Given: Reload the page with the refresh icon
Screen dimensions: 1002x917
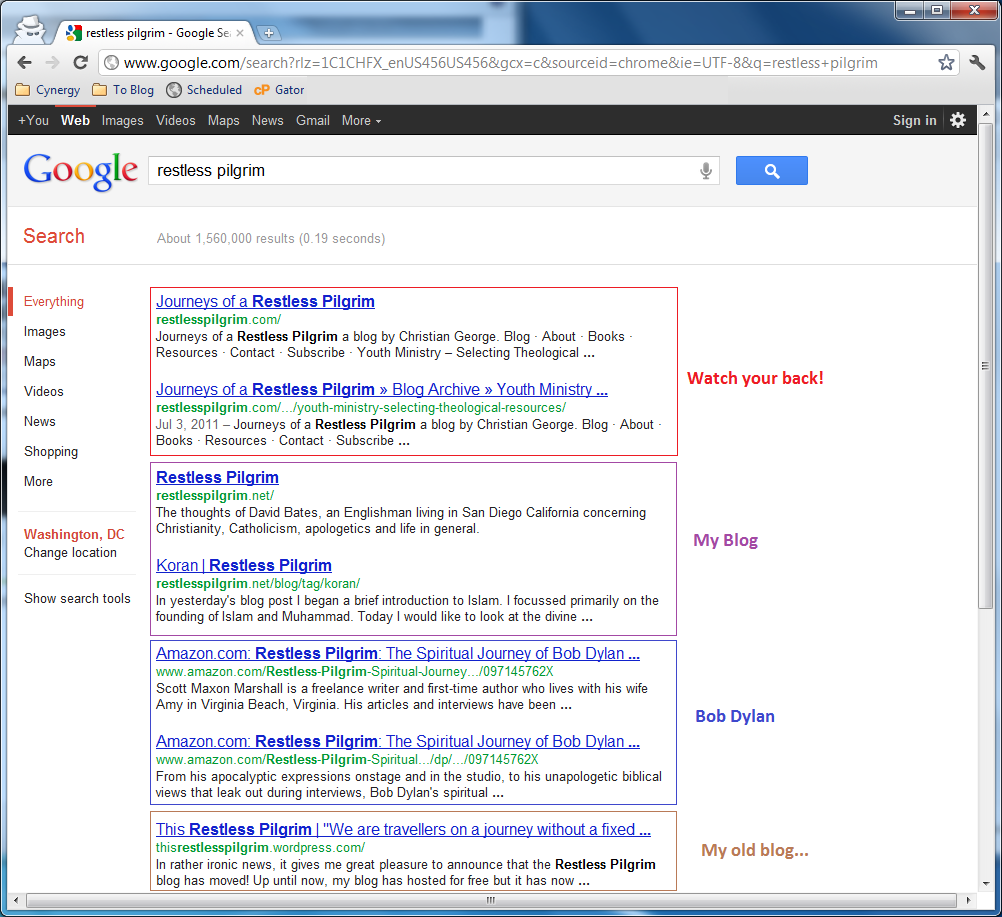Looking at the screenshot, I should tap(81, 63).
